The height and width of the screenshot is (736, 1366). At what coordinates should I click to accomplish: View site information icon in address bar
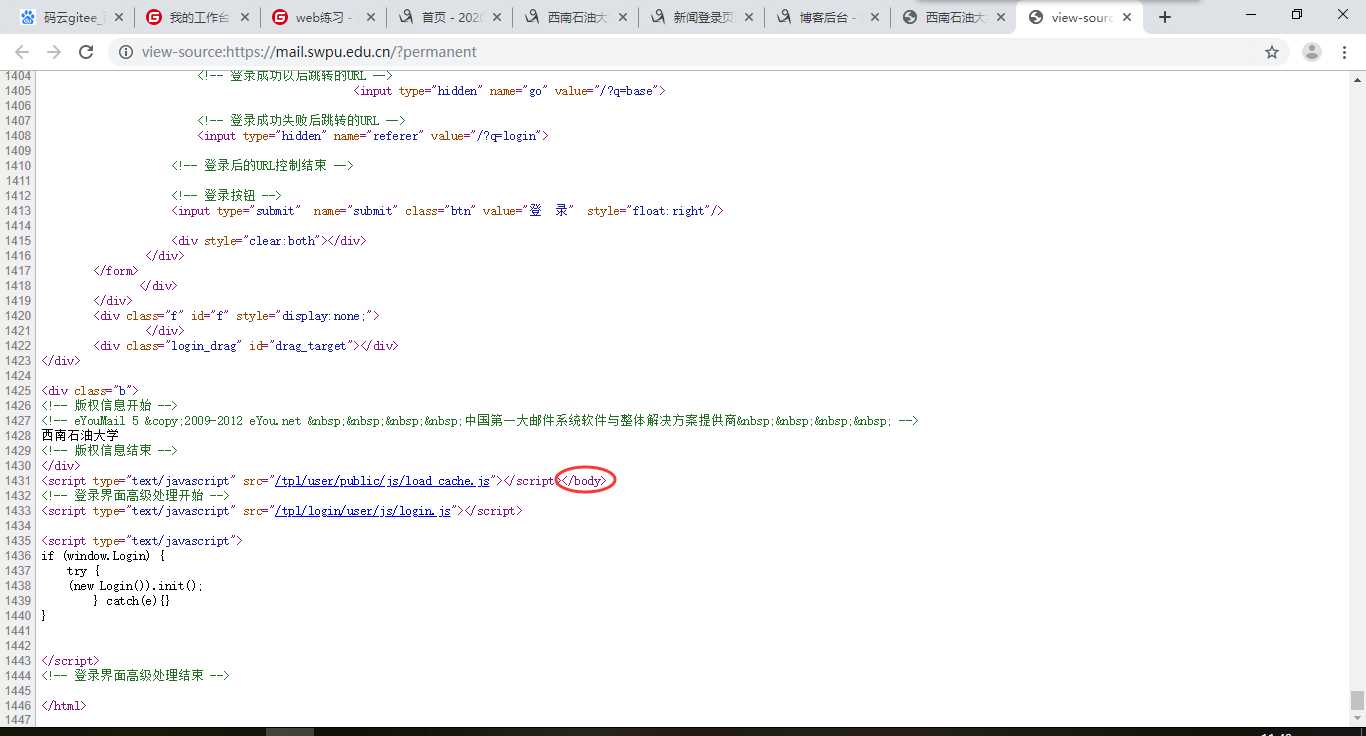tap(127, 52)
